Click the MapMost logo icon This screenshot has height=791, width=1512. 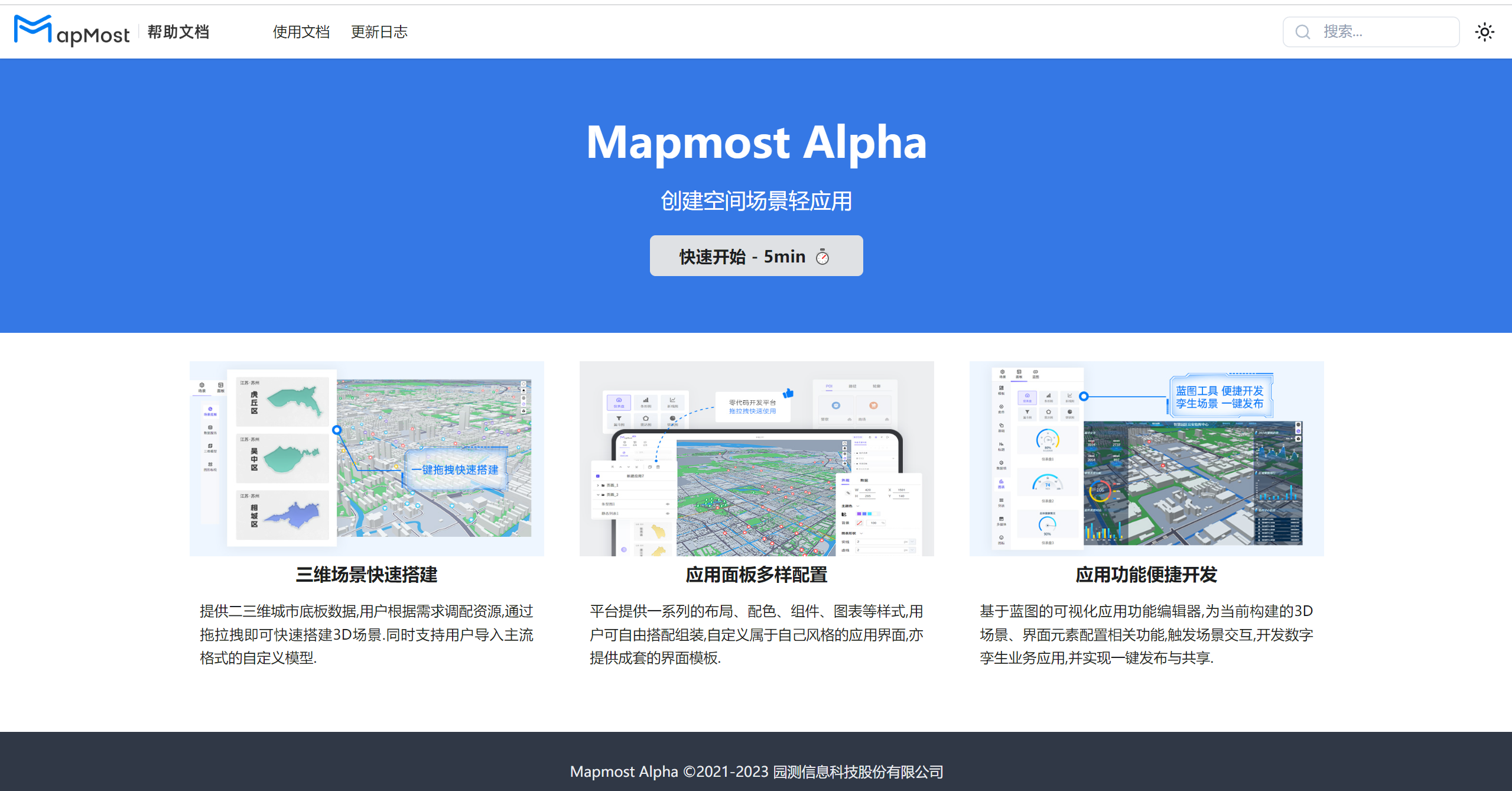(71, 31)
